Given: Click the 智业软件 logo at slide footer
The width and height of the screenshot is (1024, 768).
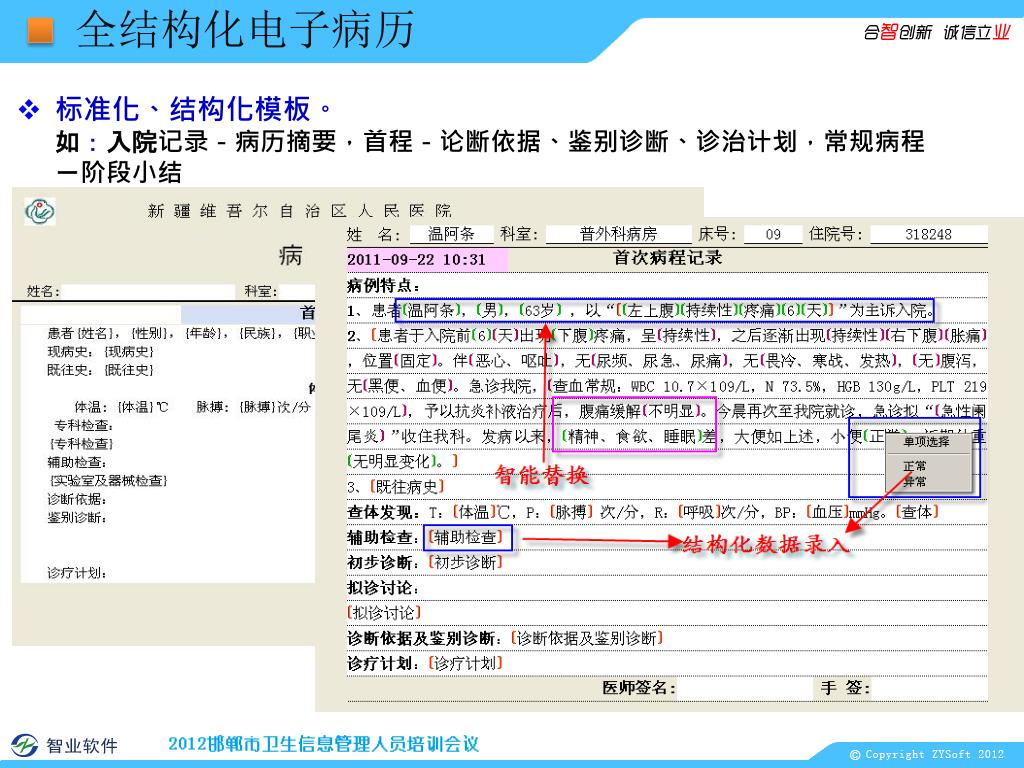Looking at the screenshot, I should click(x=64, y=745).
